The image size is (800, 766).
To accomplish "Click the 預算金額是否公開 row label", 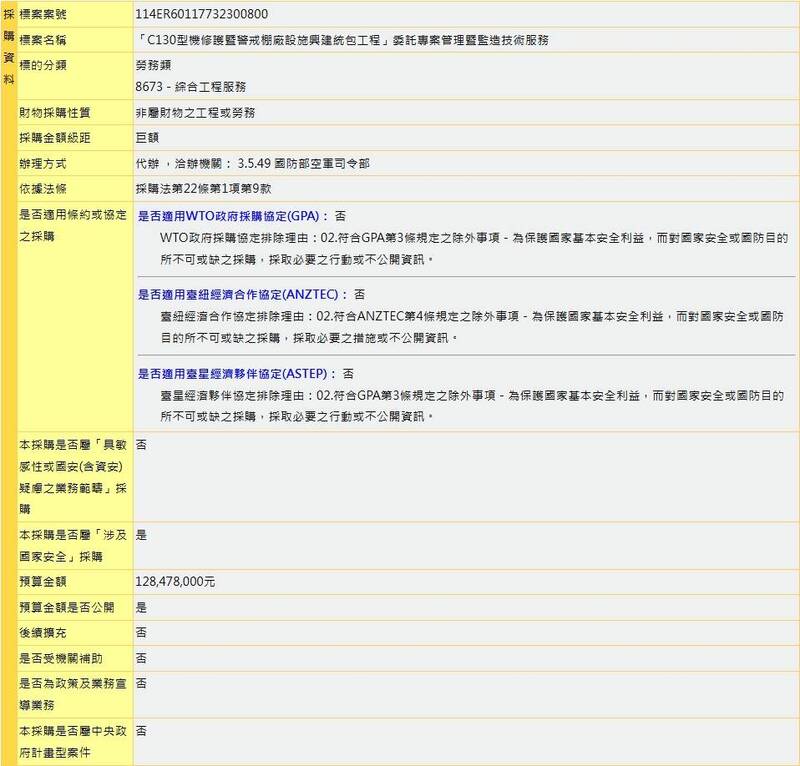I will tap(66, 607).
